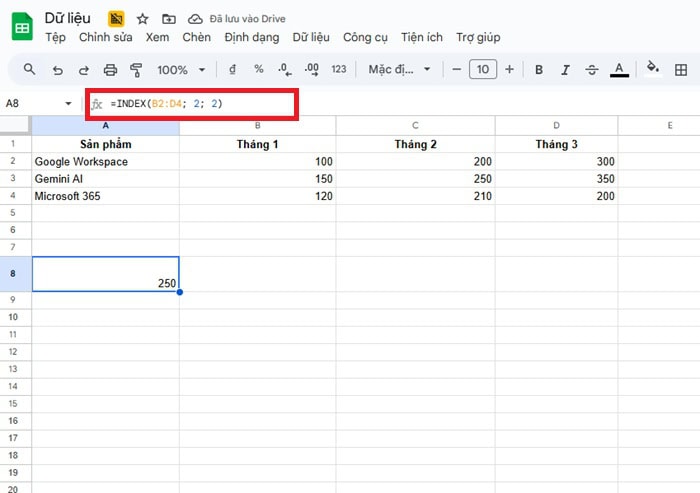Click the Sản phẩm header cell
Viewport: 700px width, 493px height.
[x=106, y=144]
